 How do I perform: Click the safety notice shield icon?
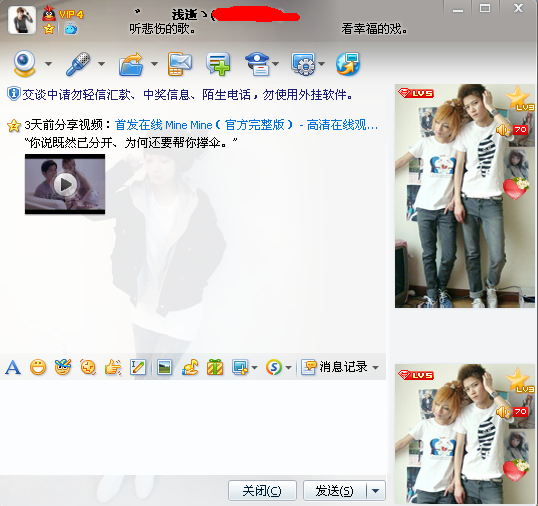[13, 94]
